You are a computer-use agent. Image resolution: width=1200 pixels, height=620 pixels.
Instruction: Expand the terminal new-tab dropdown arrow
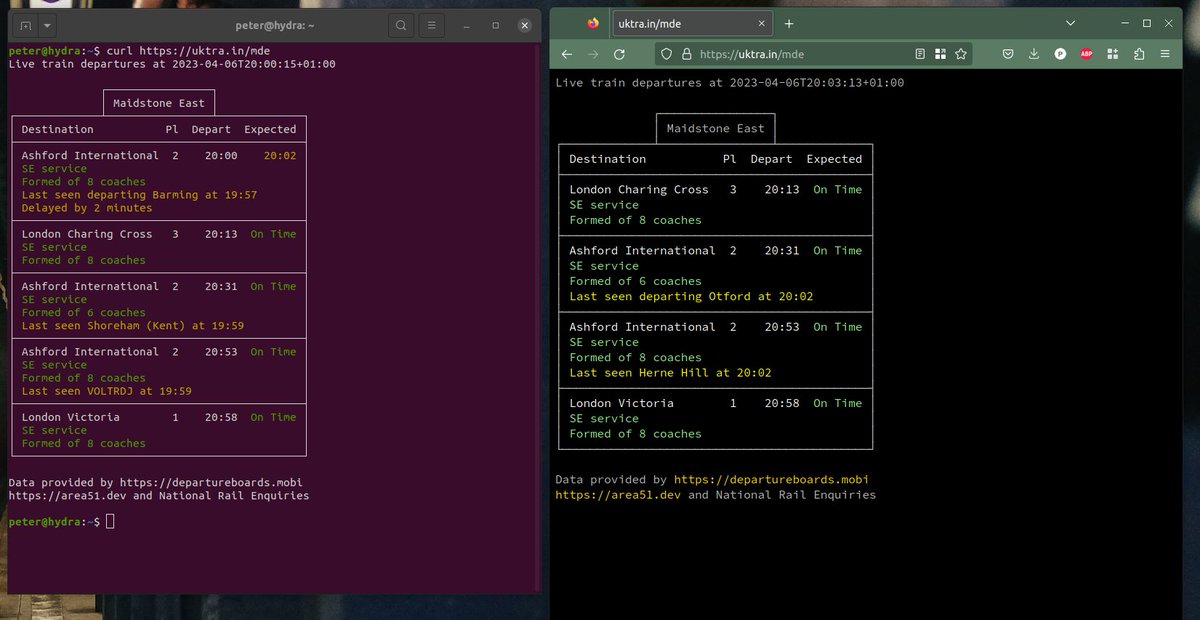pos(48,25)
